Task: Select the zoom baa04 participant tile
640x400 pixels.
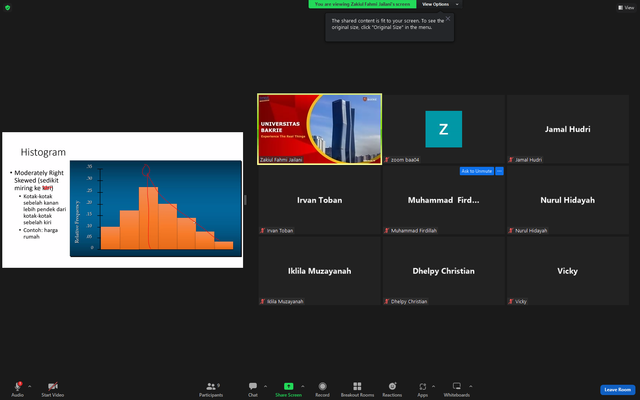Action: (x=444, y=129)
